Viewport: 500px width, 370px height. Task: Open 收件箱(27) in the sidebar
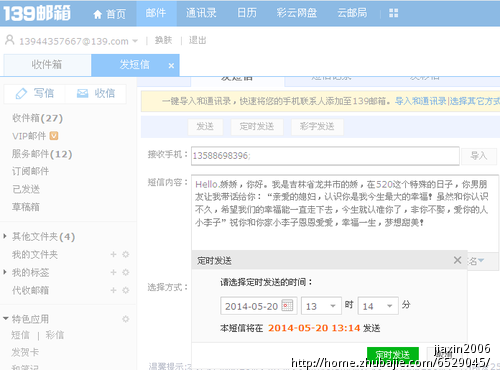[37, 118]
